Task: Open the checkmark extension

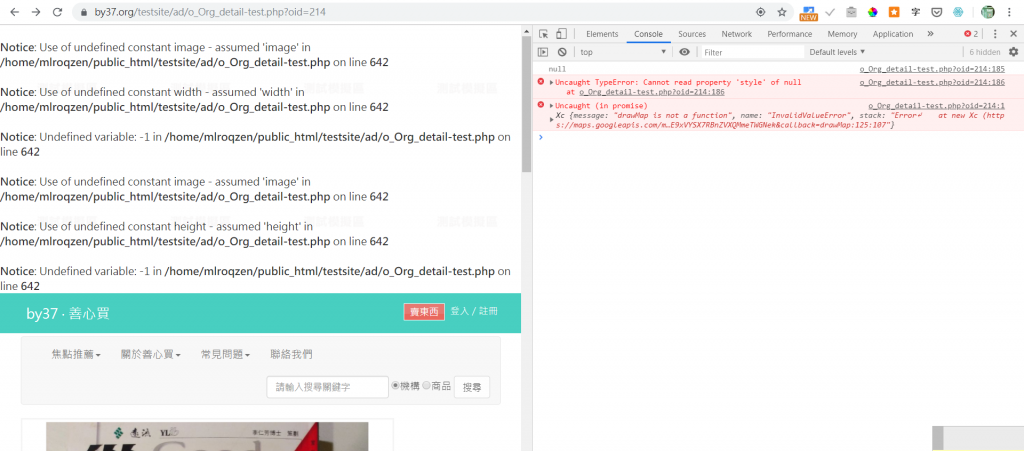Action: click(x=831, y=12)
